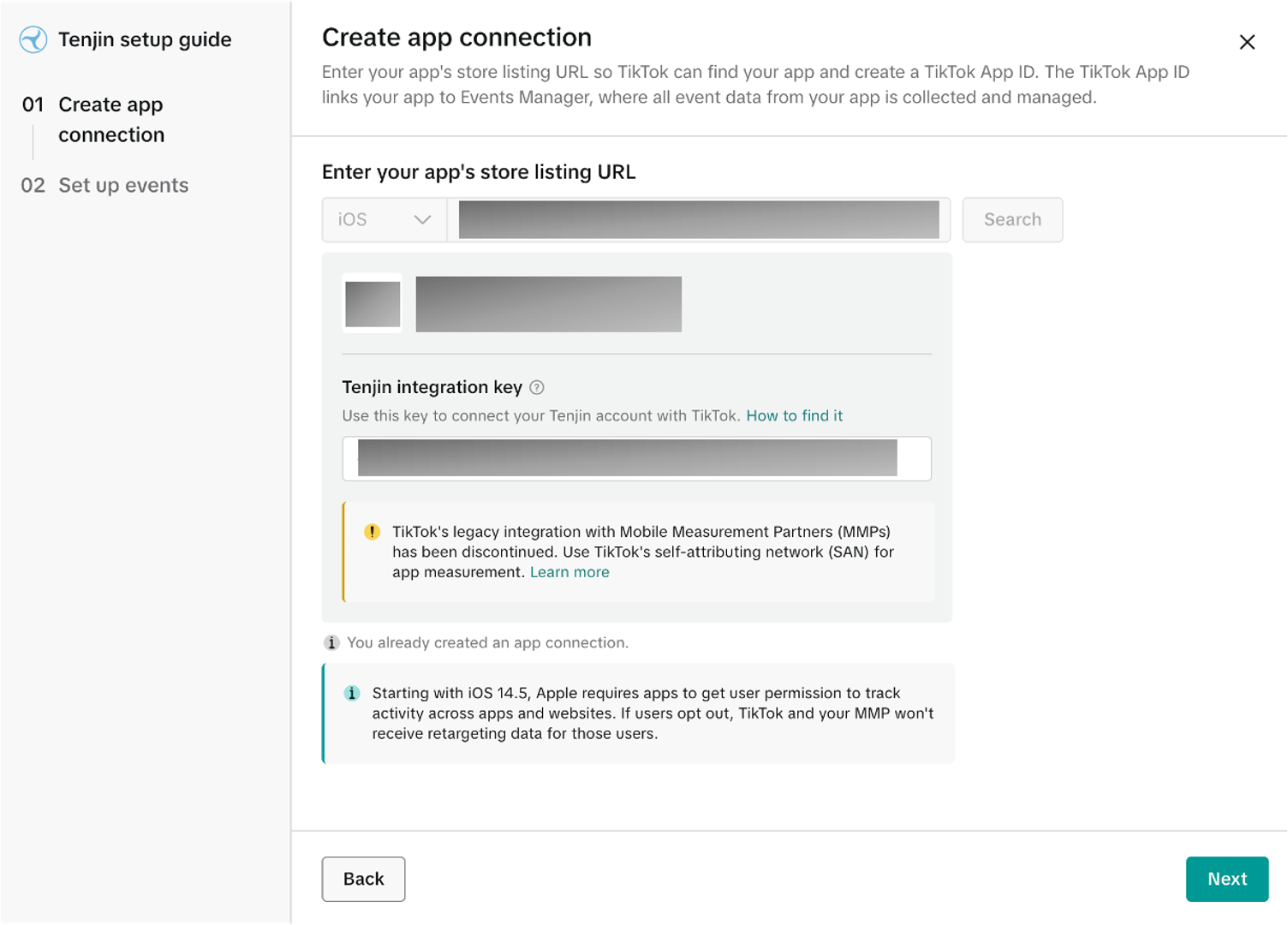This screenshot has width=1288, height=925.
Task: Expand the iOS platform dropdown
Action: 385,220
